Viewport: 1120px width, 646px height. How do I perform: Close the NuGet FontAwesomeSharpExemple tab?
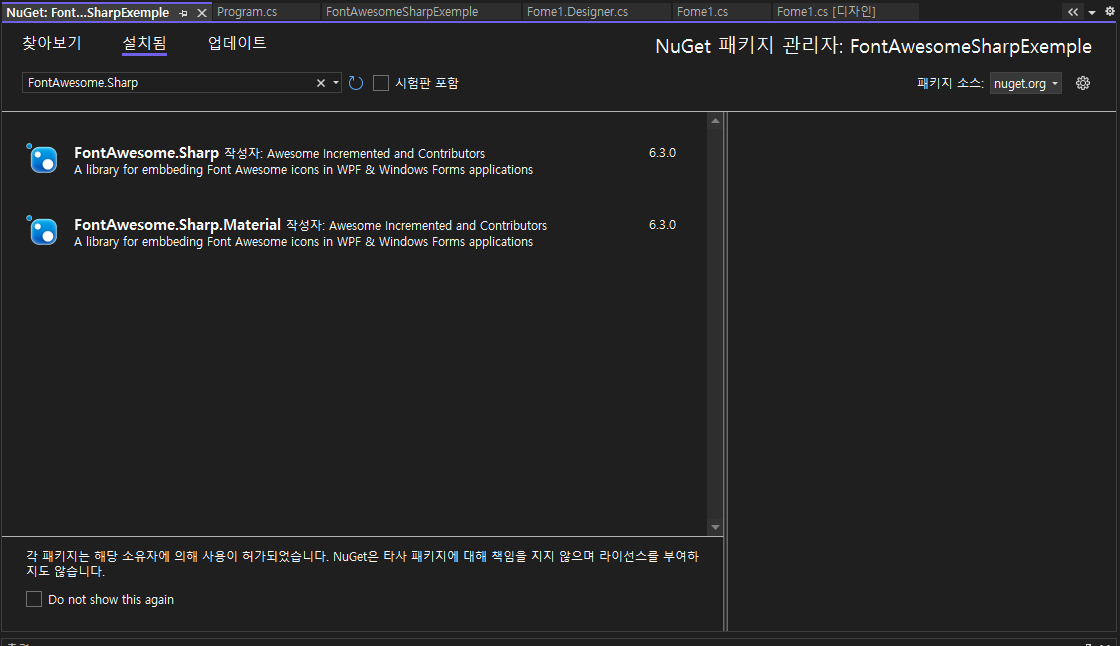coord(202,13)
